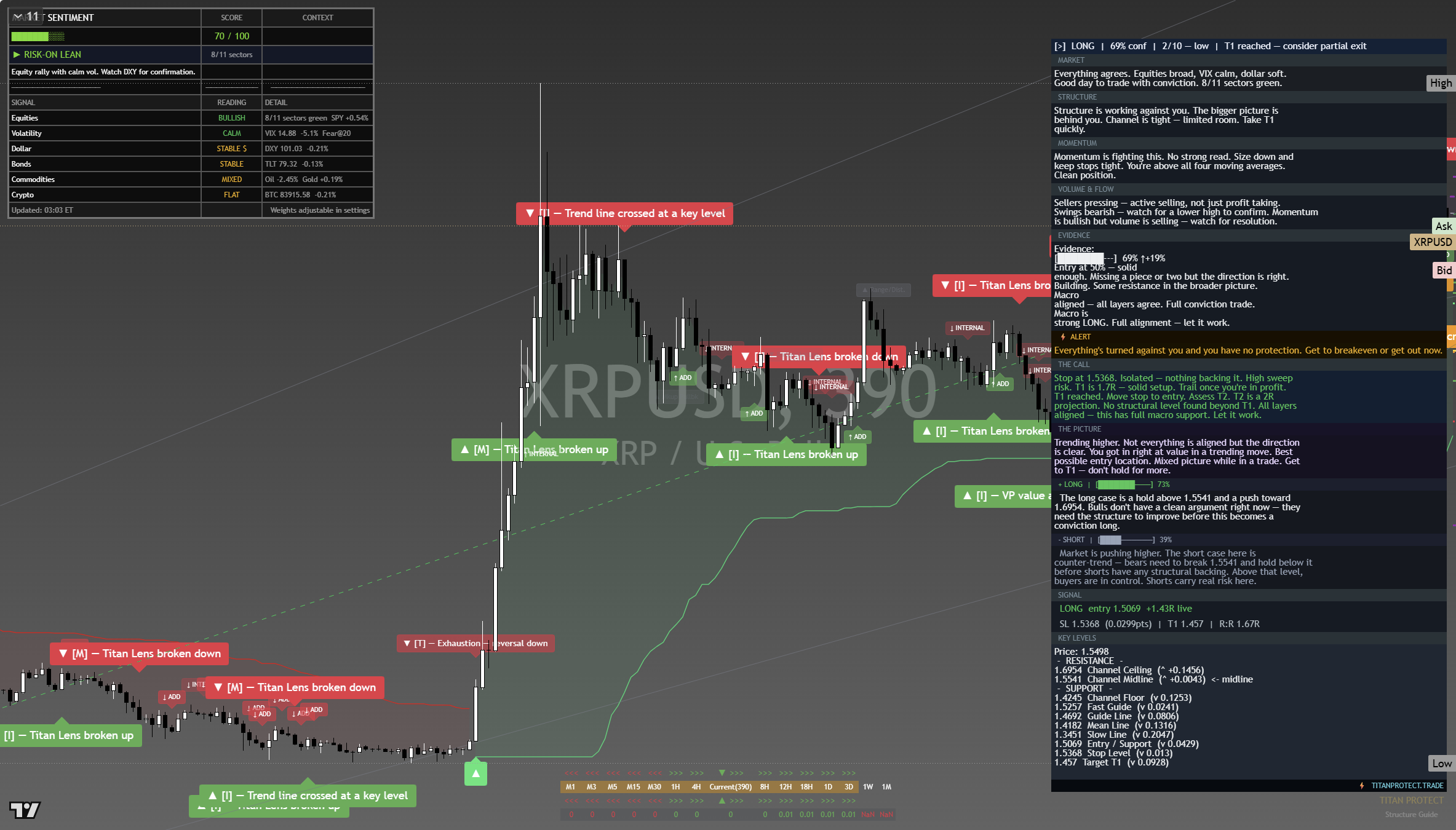Viewport: 1456px width, 830px height.
Task: Select the M1 timeframe cell
Action: [570, 787]
